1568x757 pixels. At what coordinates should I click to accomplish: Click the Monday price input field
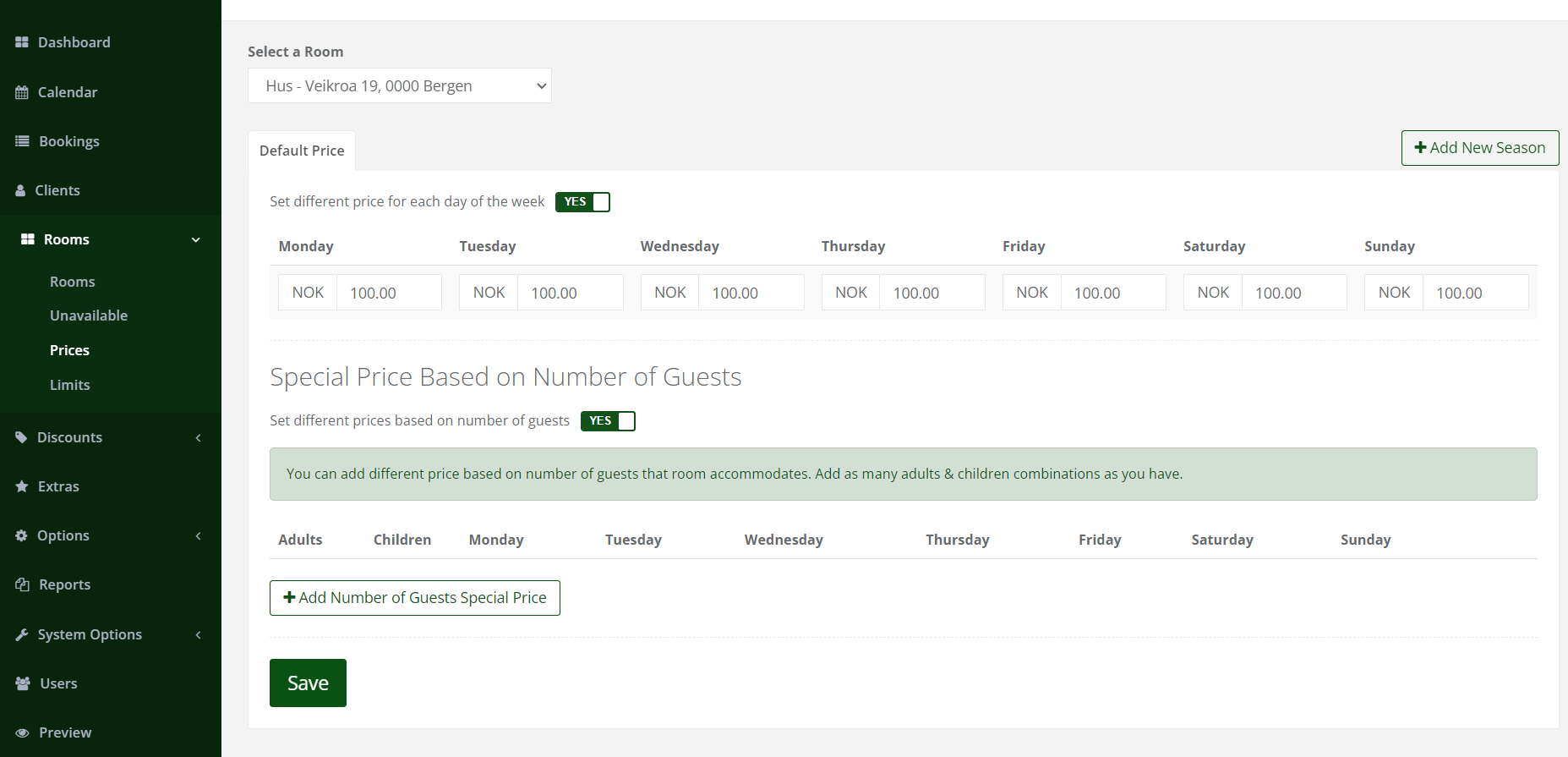pyautogui.click(x=388, y=293)
